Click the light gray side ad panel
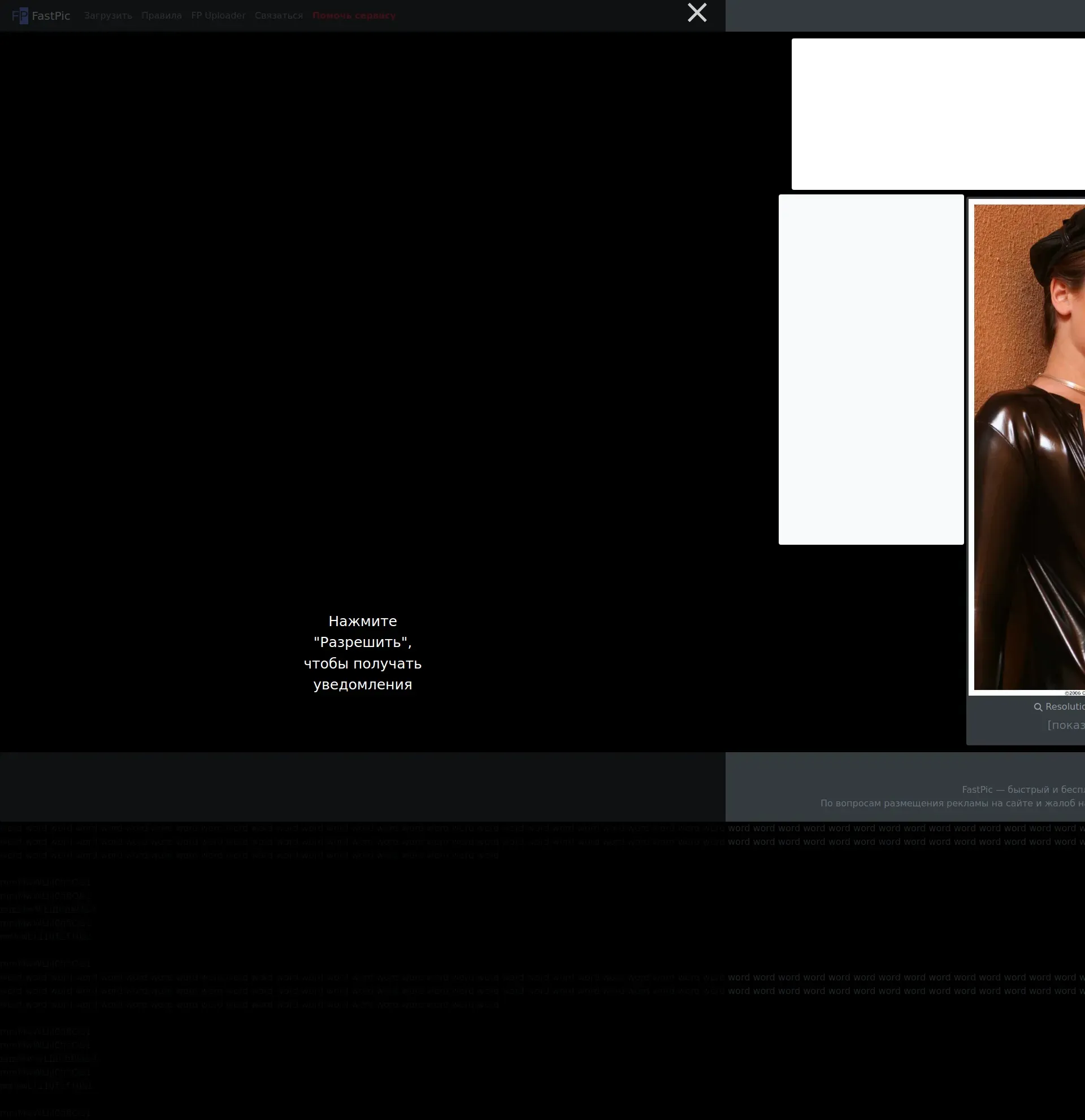The height and width of the screenshot is (1120, 1085). (871, 369)
